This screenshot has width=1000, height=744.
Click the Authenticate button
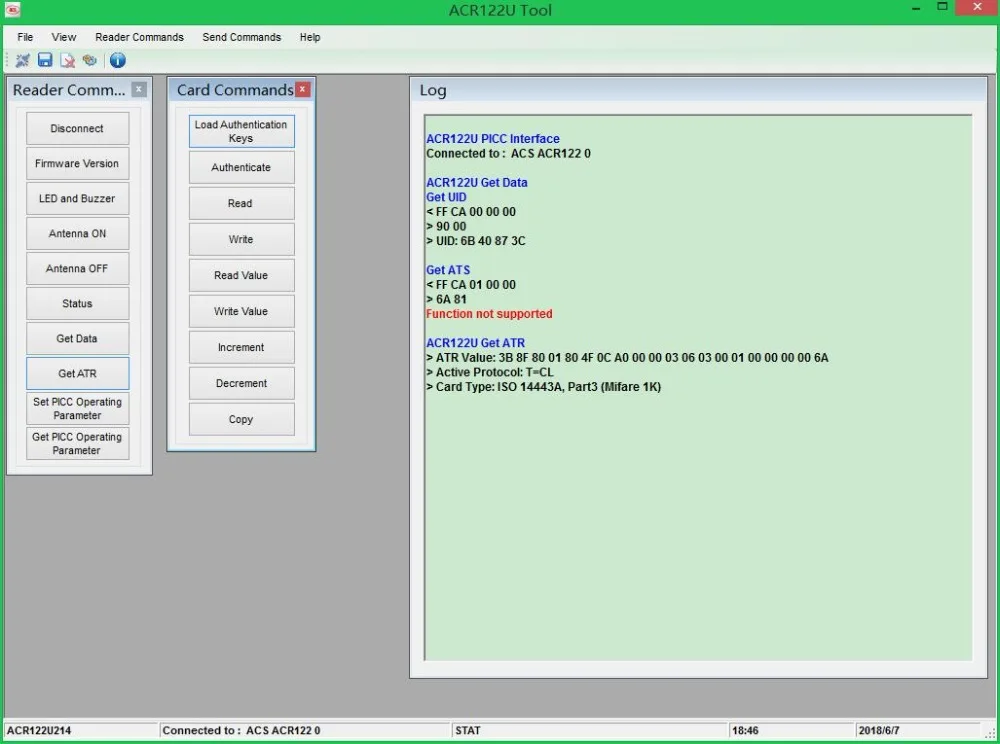[242, 167]
